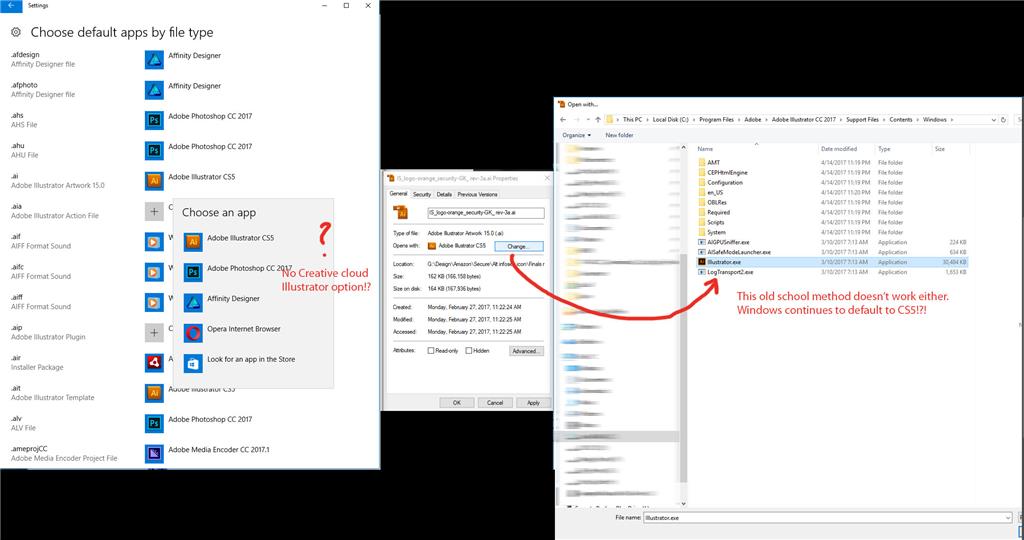The width and height of the screenshot is (1024, 540).
Task: Click Affinity Designer icon for .afdesign
Action: [x=154, y=60]
